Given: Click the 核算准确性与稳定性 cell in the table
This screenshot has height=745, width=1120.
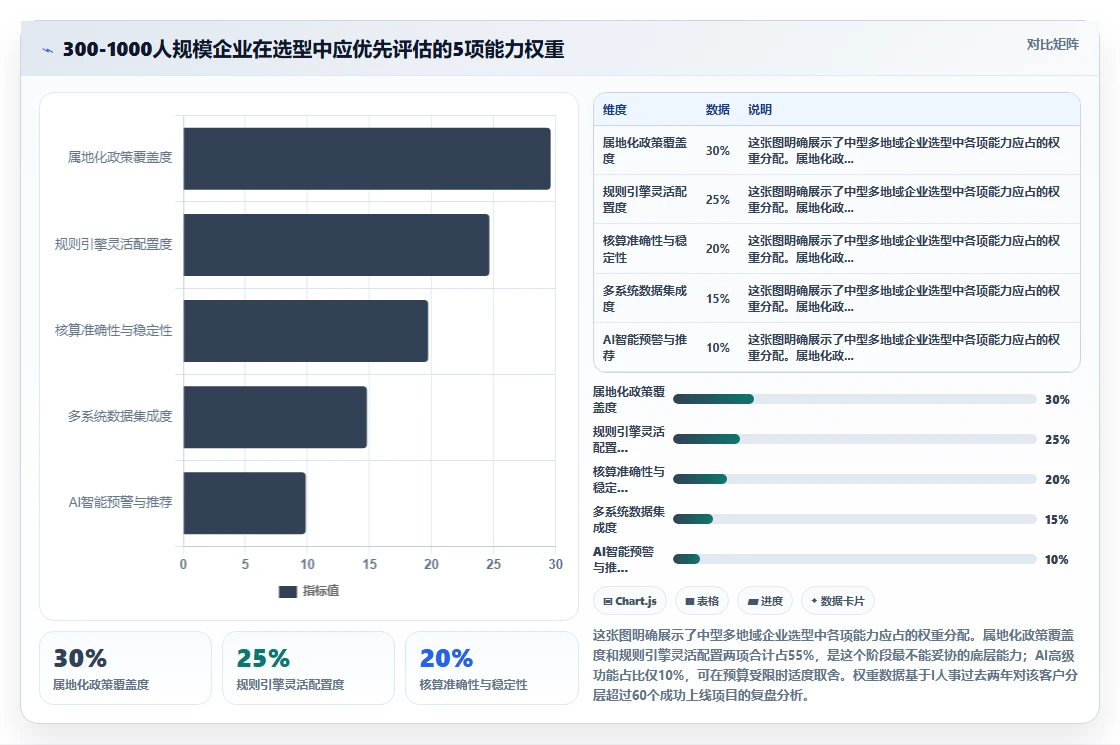Looking at the screenshot, I should click(x=645, y=249).
